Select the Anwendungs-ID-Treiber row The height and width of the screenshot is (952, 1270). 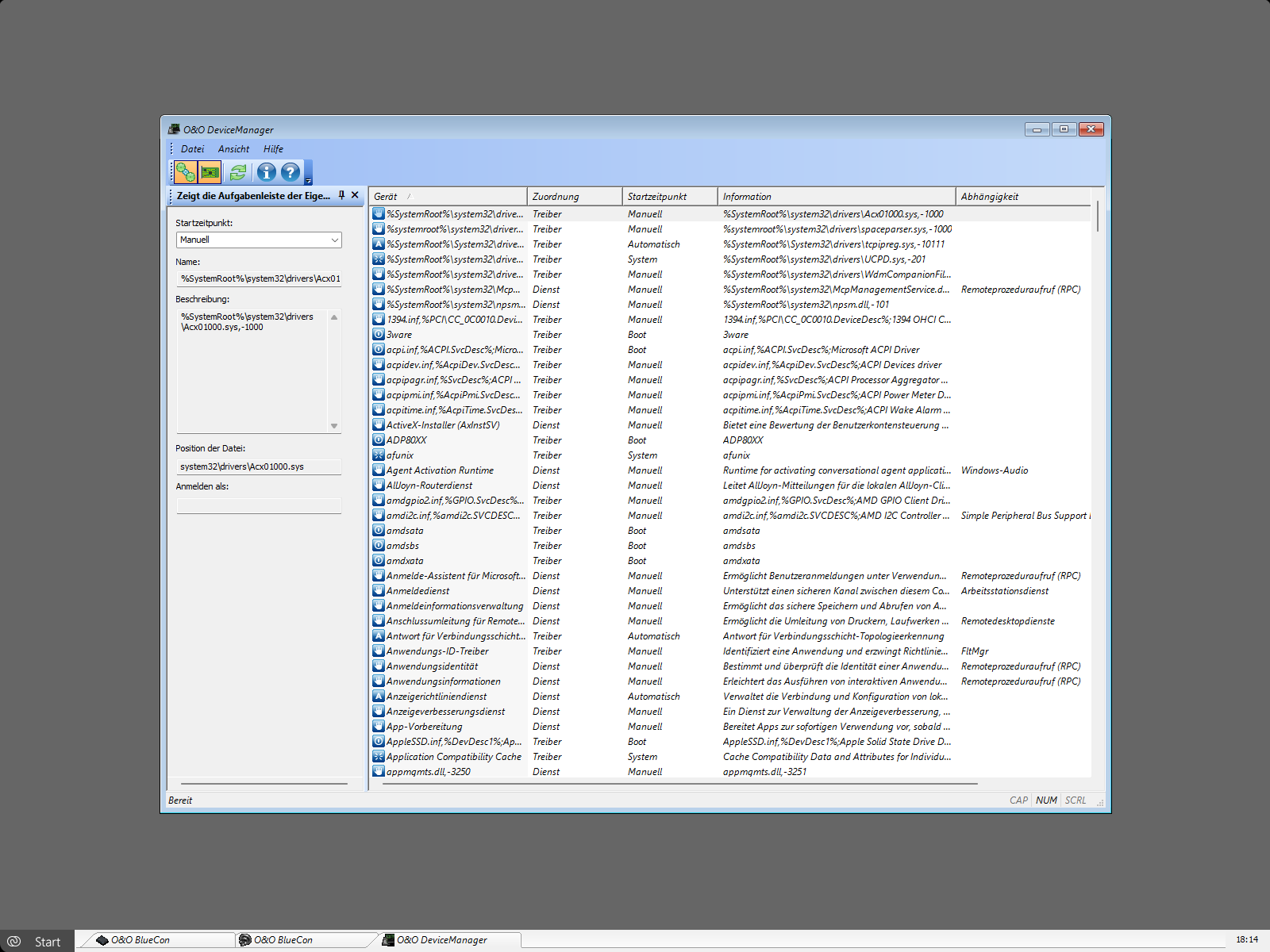click(x=730, y=651)
